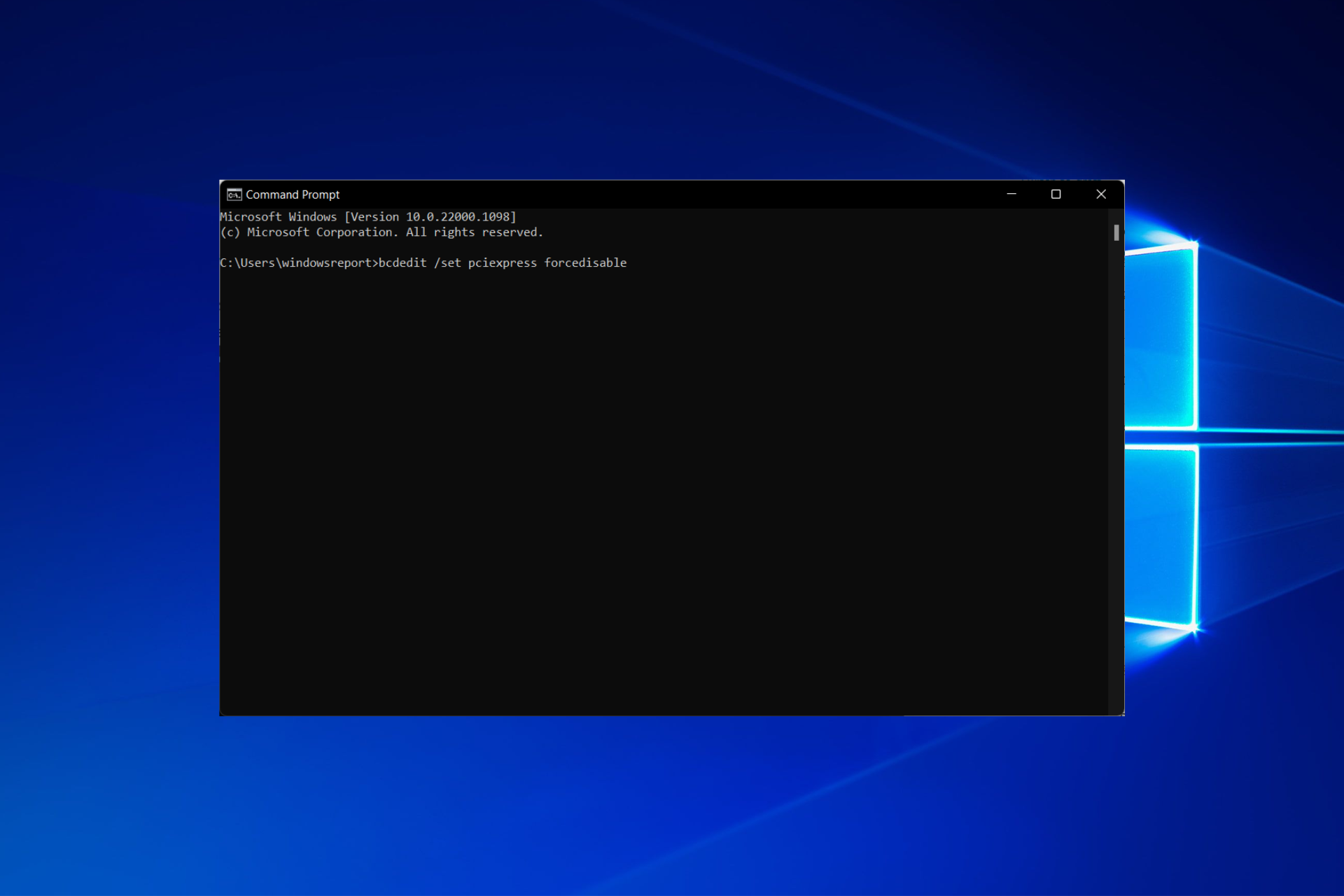Image resolution: width=1344 pixels, height=896 pixels.
Task: Click the "forcedisable" word in the command
Action: coord(585,263)
